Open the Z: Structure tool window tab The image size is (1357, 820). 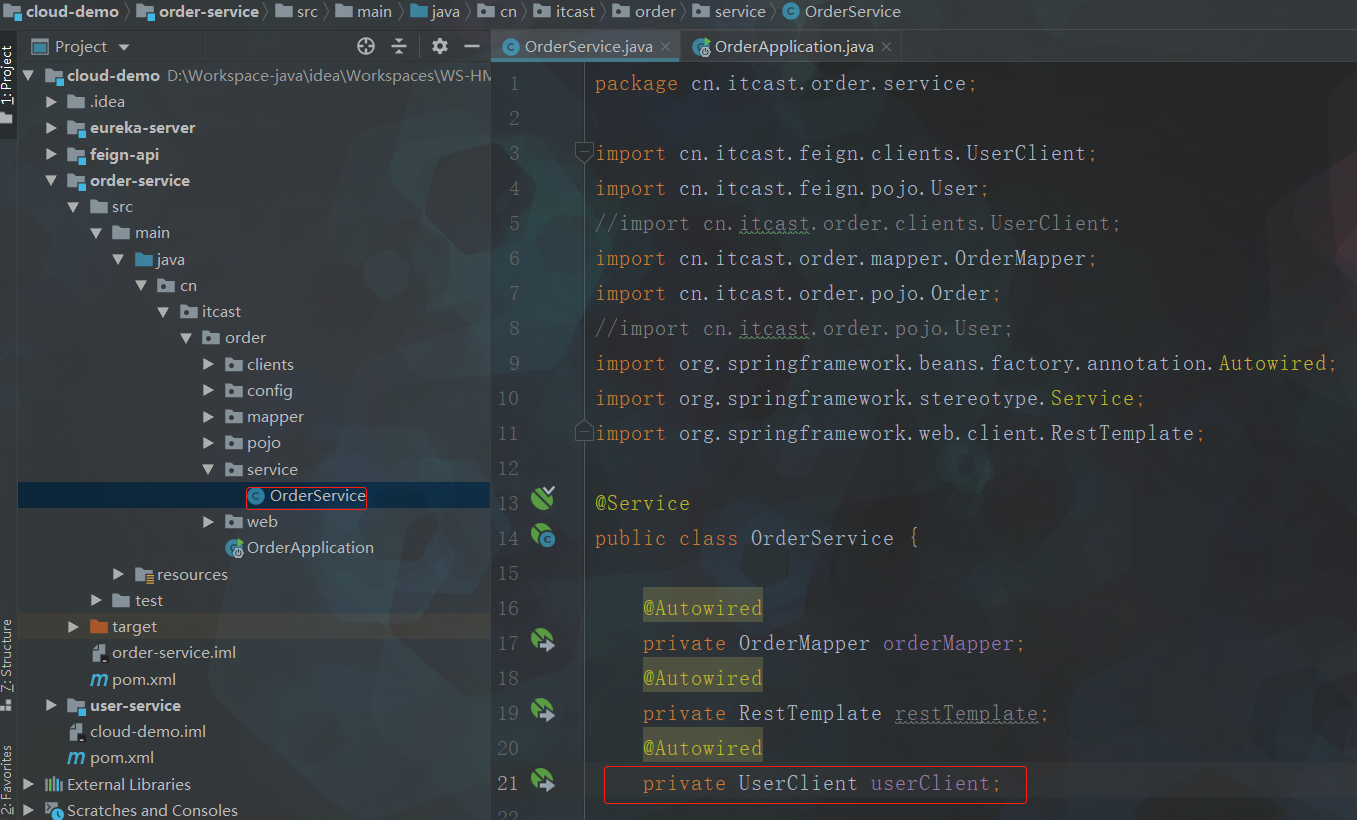8,665
